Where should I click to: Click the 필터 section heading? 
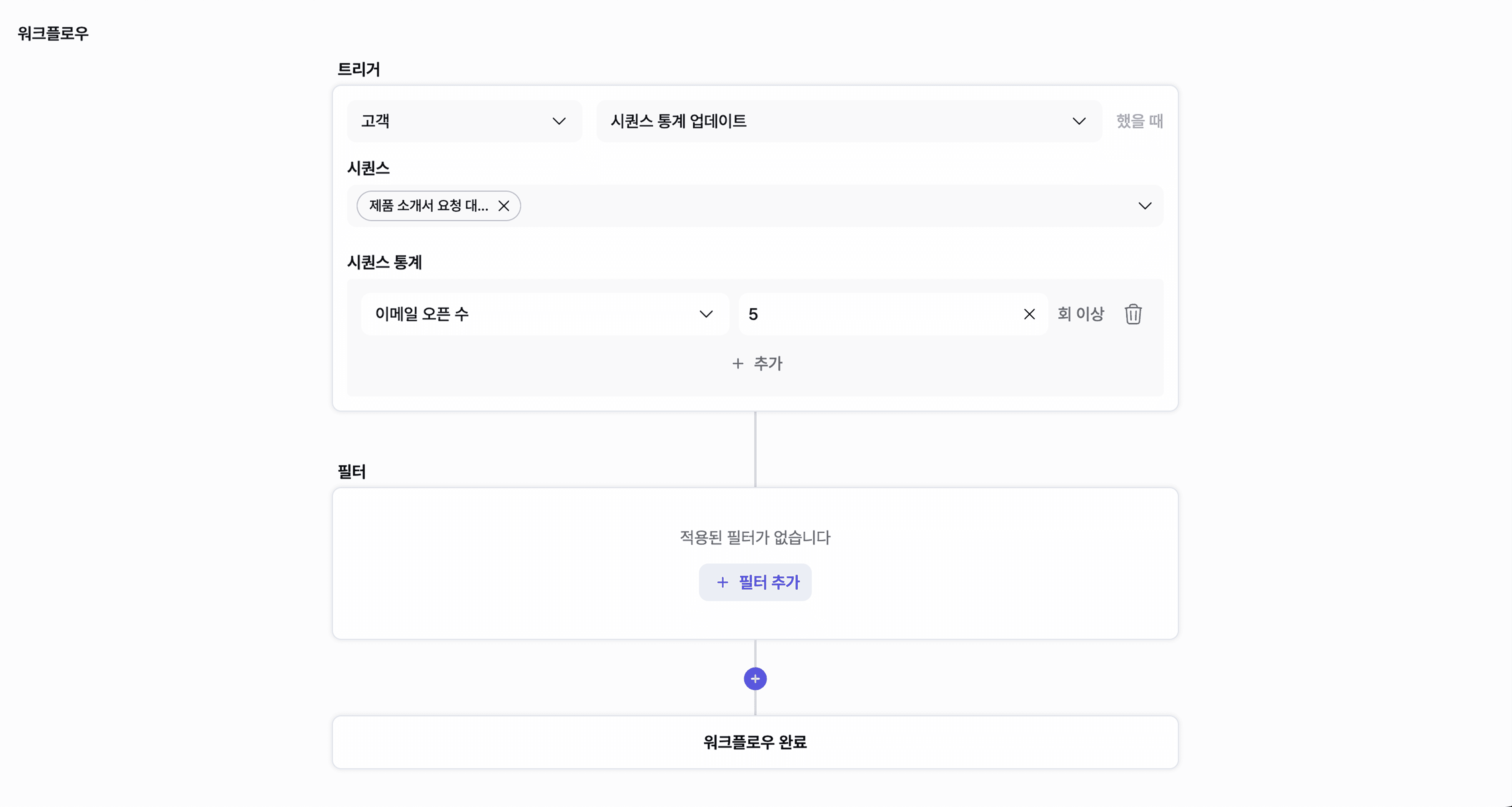pyautogui.click(x=352, y=471)
